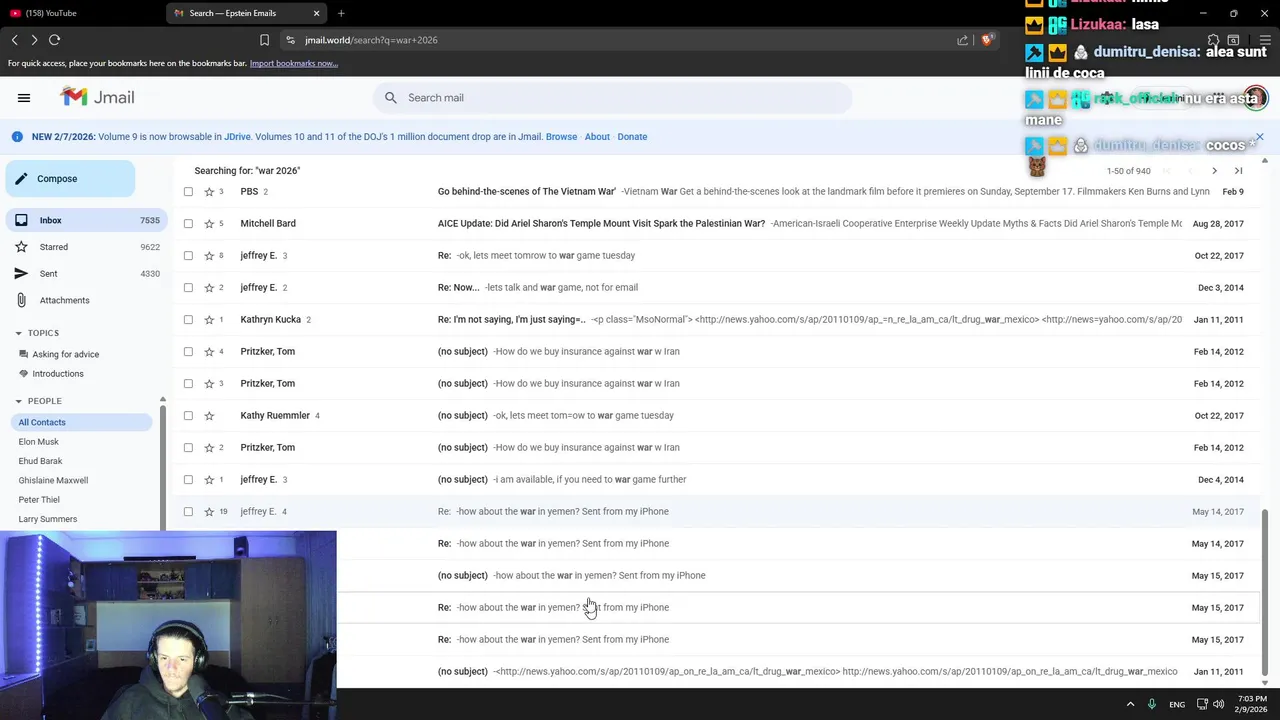Open the volume control in the taskbar
This screenshot has width=1280, height=720.
click(x=1218, y=704)
